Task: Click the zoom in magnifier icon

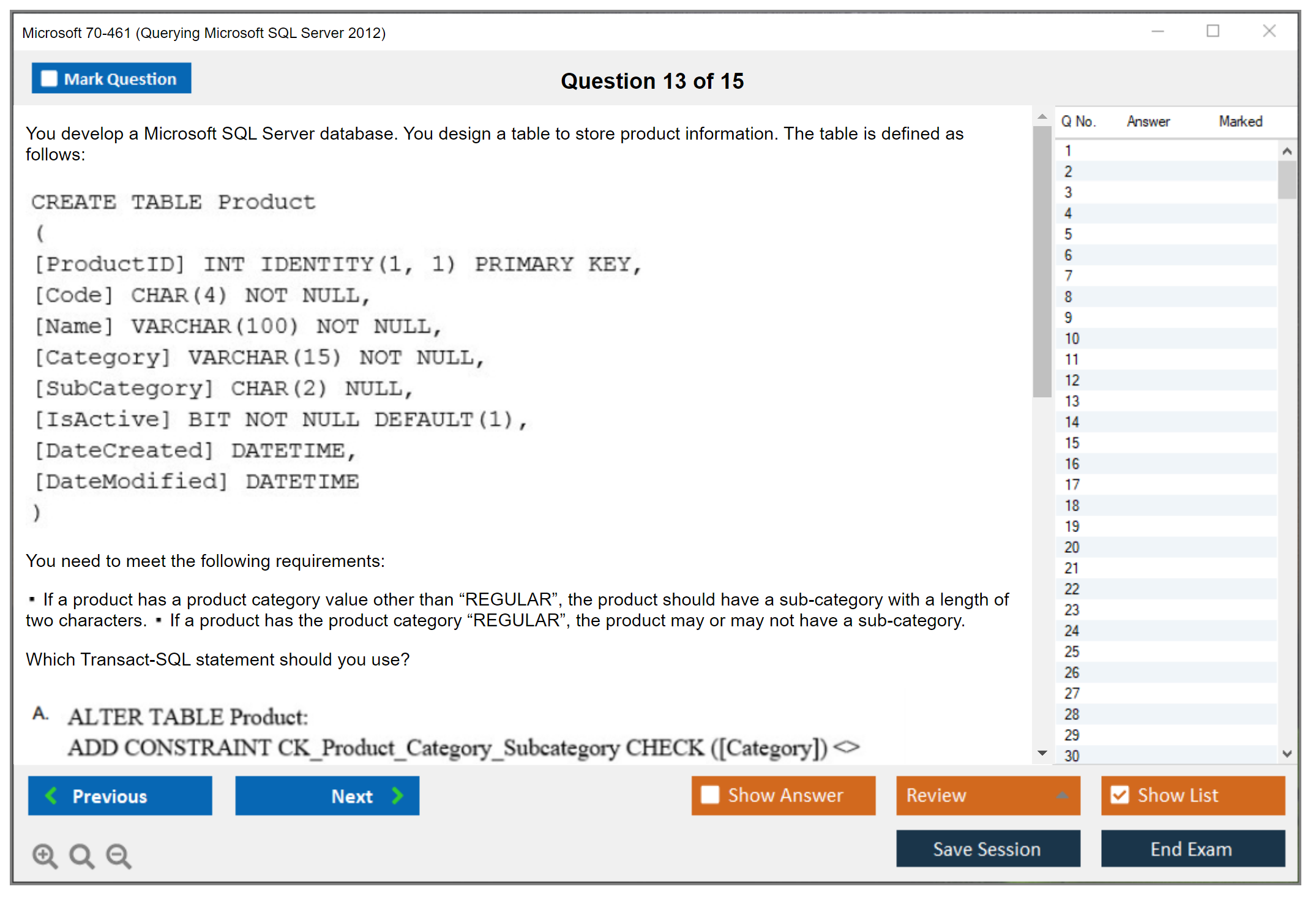Action: click(44, 855)
